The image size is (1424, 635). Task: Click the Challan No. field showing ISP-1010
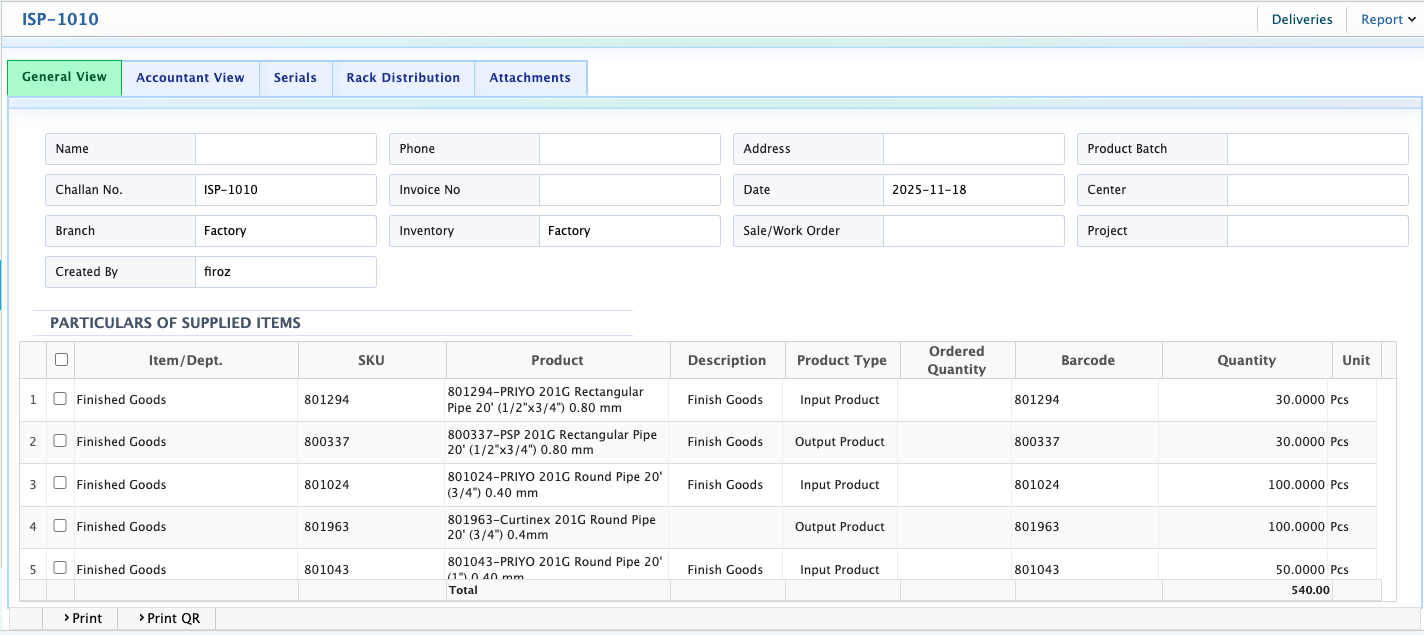click(286, 190)
